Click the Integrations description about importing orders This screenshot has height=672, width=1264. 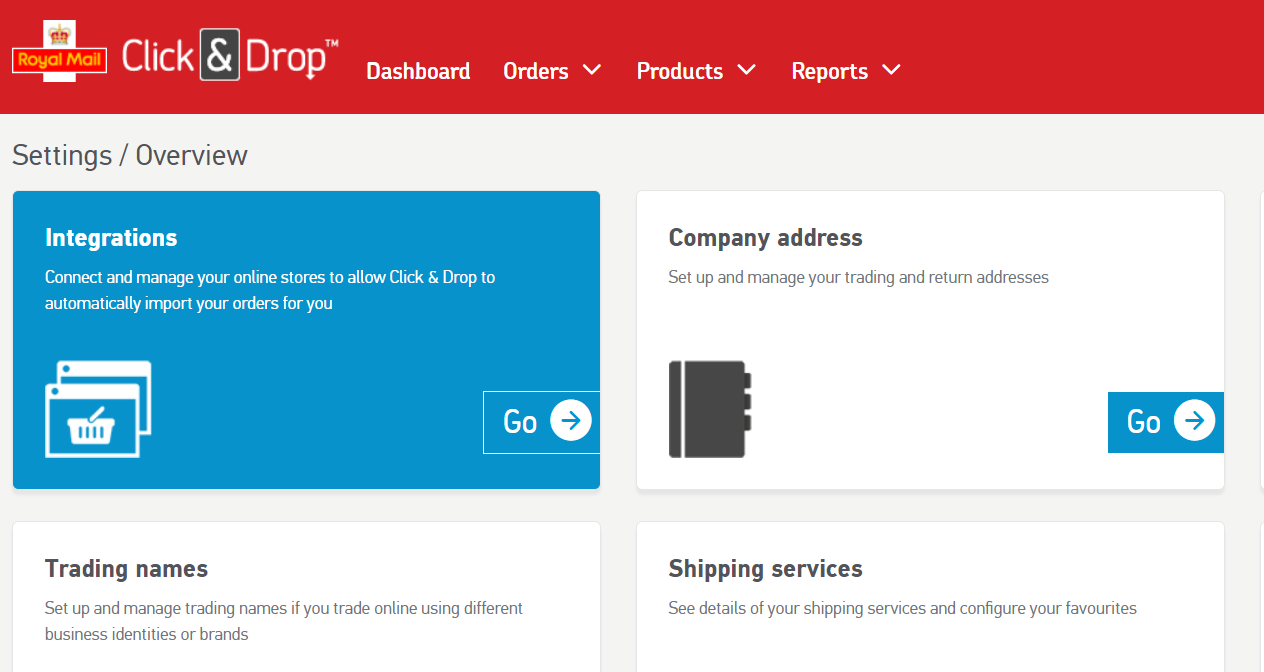tap(270, 290)
